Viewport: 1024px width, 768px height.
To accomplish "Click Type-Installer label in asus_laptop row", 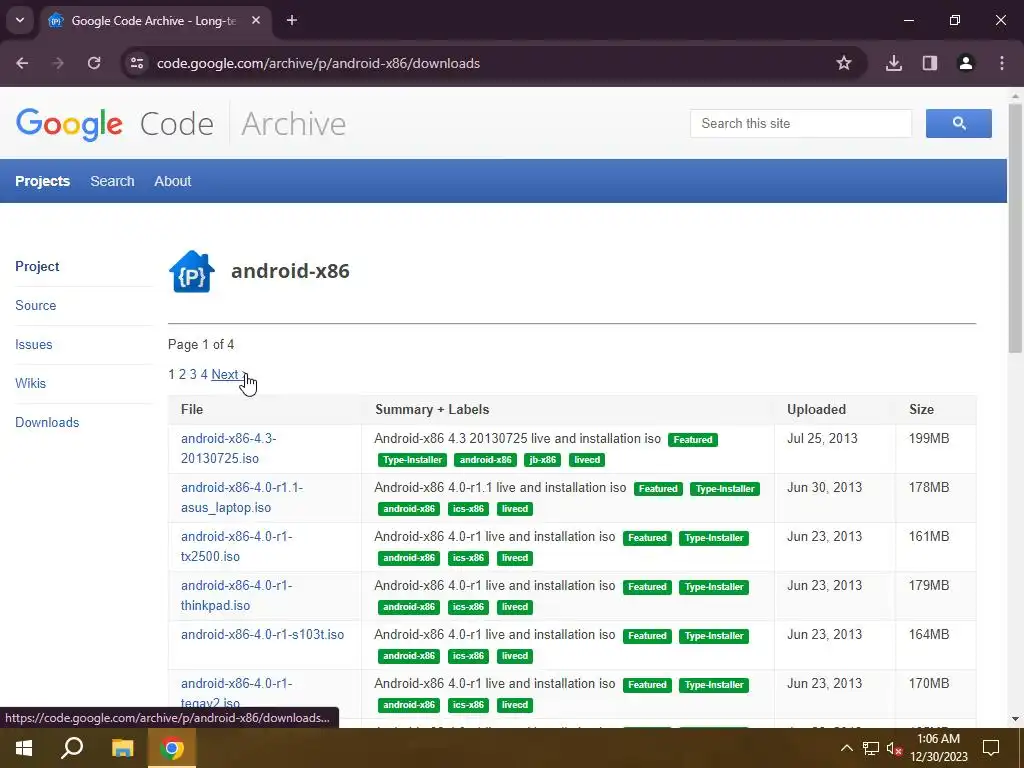I will click(x=724, y=488).
